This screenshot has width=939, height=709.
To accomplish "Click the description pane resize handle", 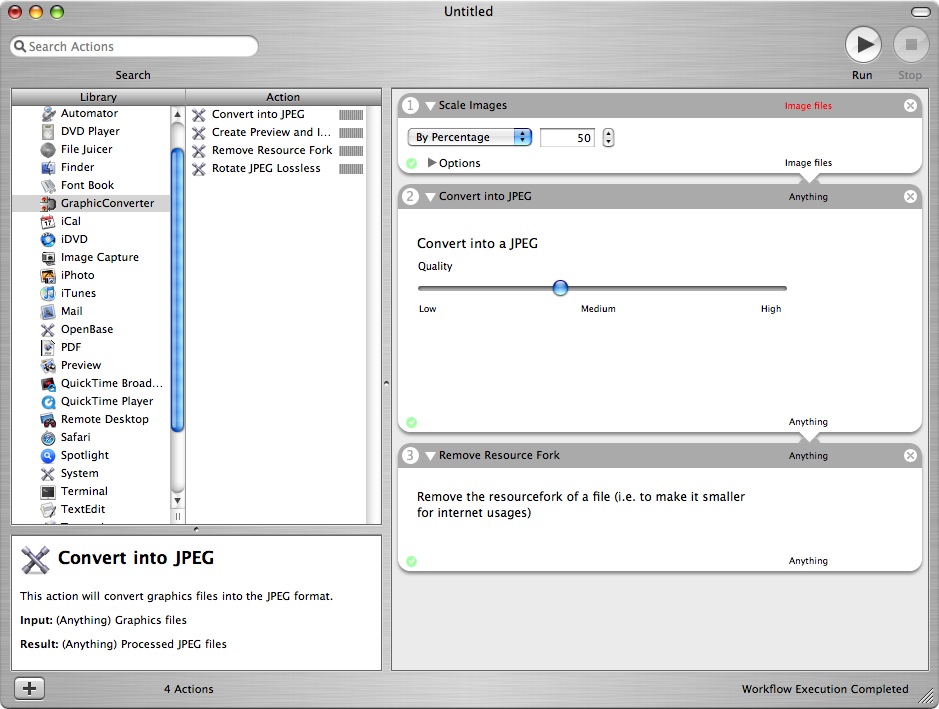I will pos(196,529).
